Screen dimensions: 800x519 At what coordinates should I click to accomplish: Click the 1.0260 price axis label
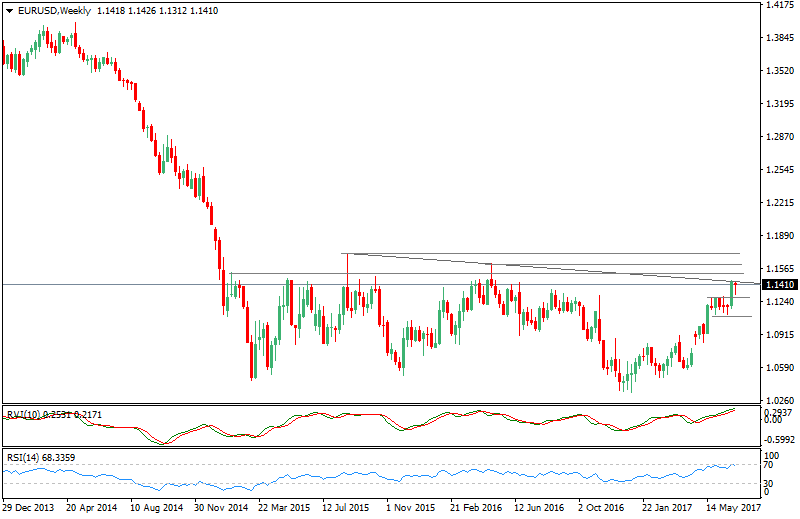780,399
